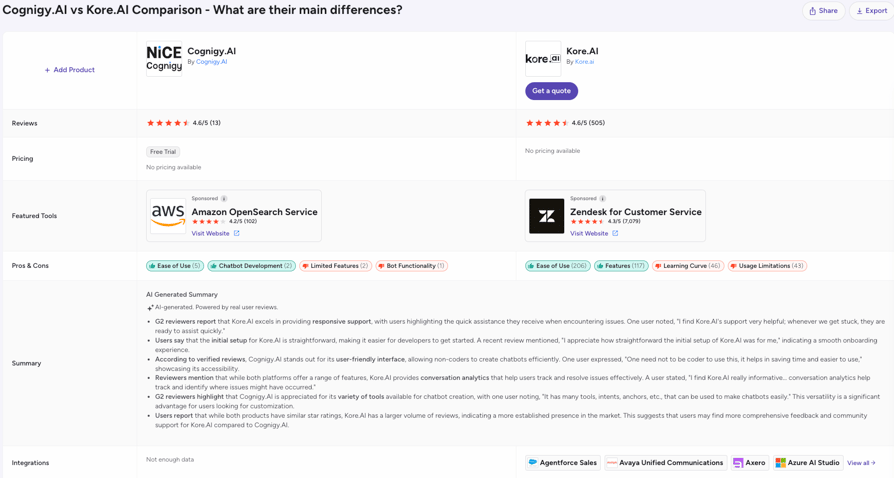The image size is (894, 478).
Task: Click the Kore.AI logo thumbnail
Action: tap(543, 59)
